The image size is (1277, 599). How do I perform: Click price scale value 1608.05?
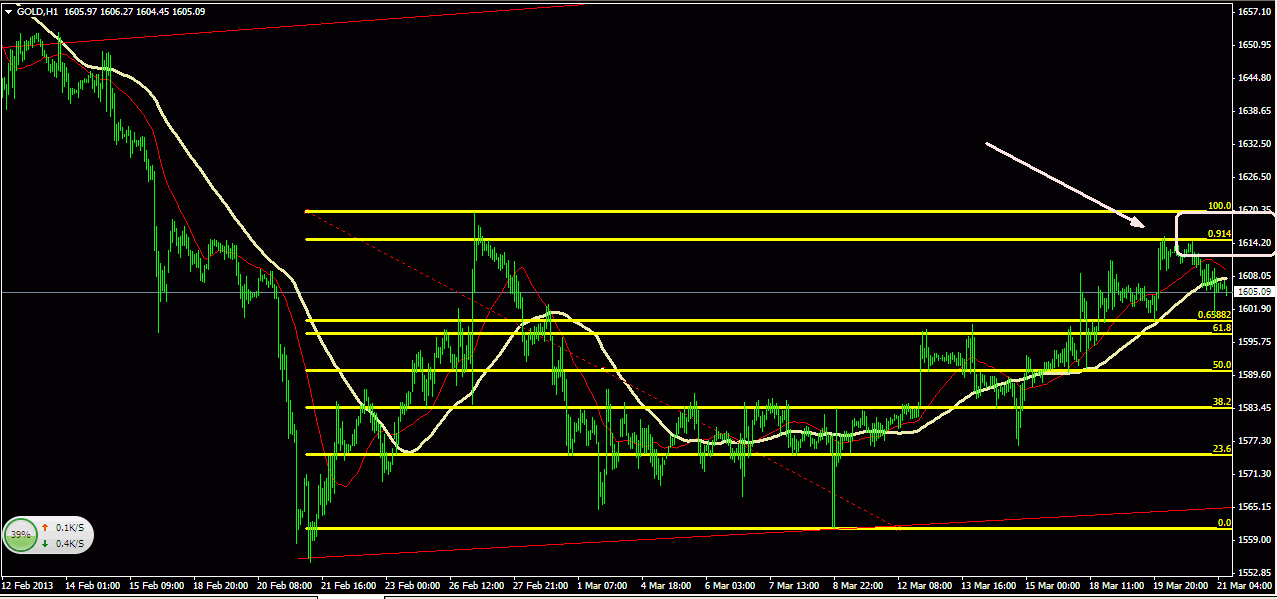[1254, 276]
